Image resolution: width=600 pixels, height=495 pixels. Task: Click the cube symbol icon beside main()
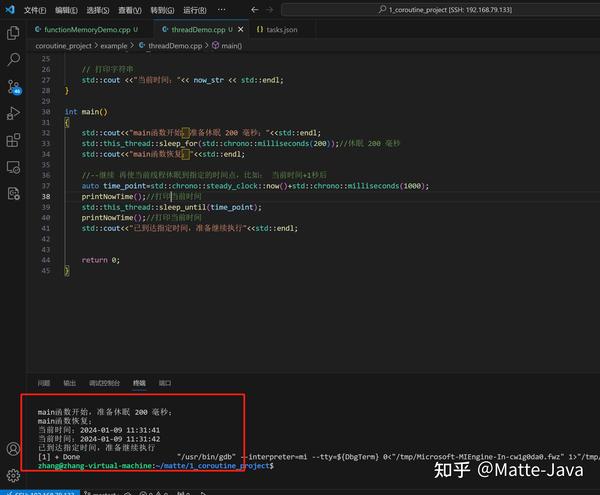215,46
